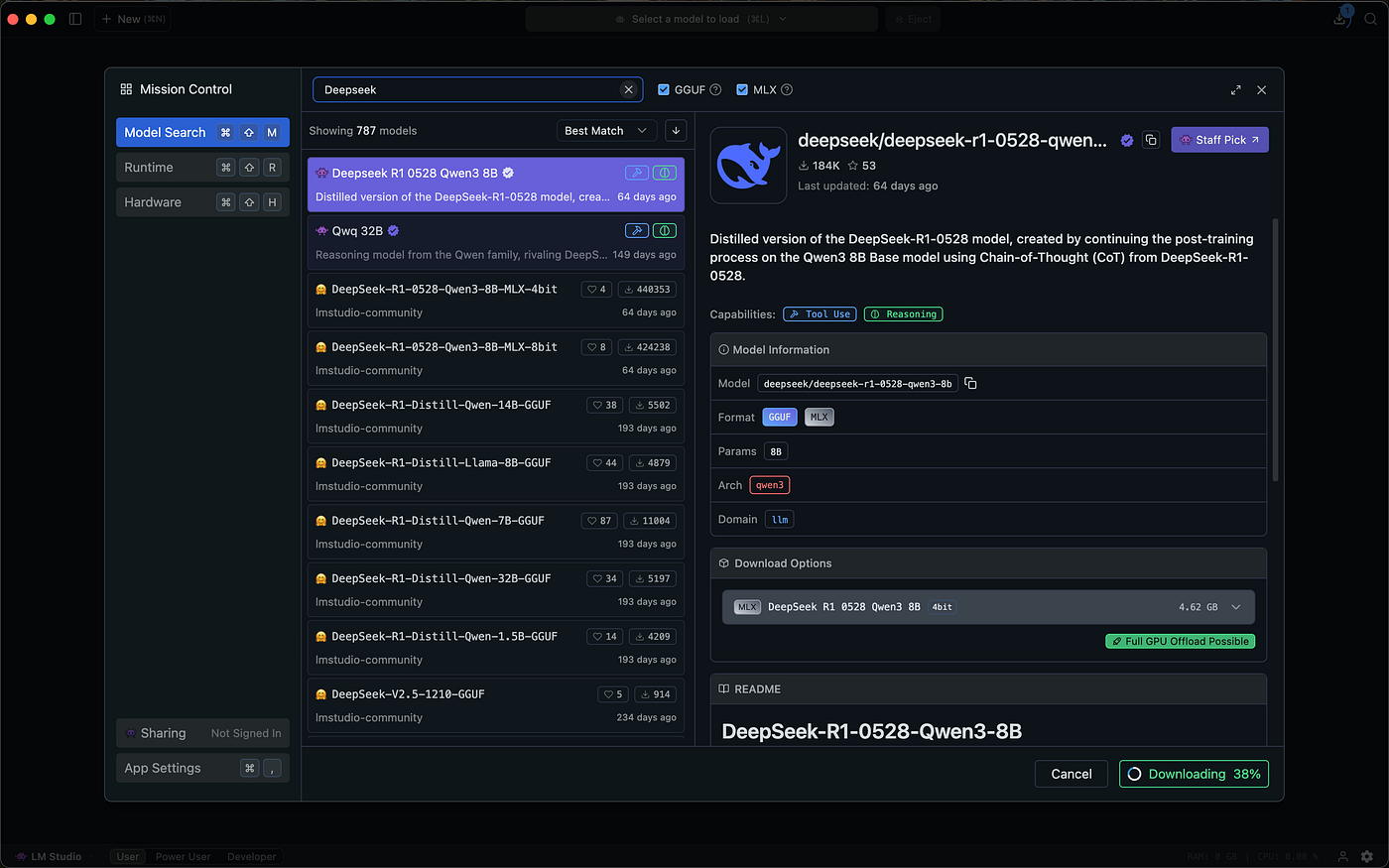
Task: Cancel the model download
Action: [1071, 774]
